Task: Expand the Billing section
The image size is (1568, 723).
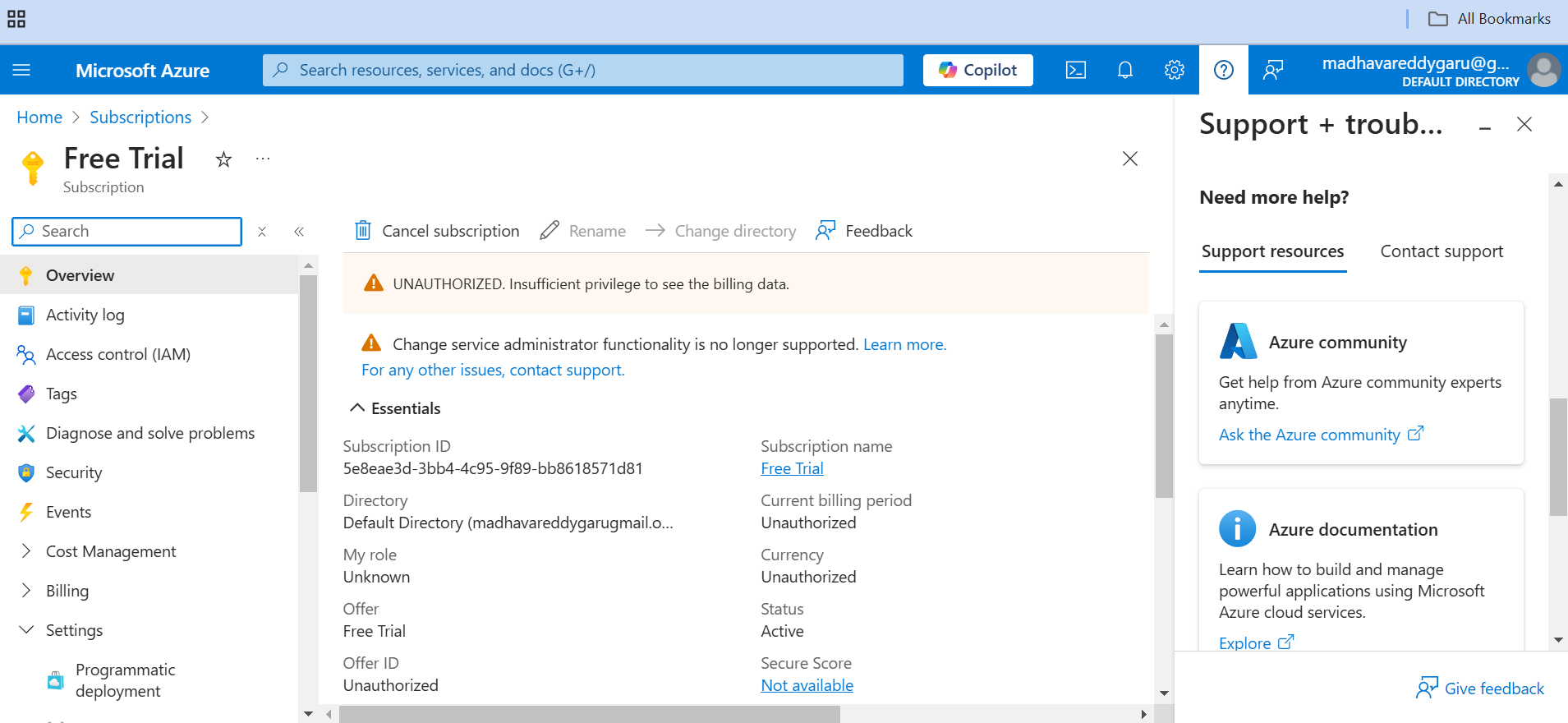Action: [149, 591]
